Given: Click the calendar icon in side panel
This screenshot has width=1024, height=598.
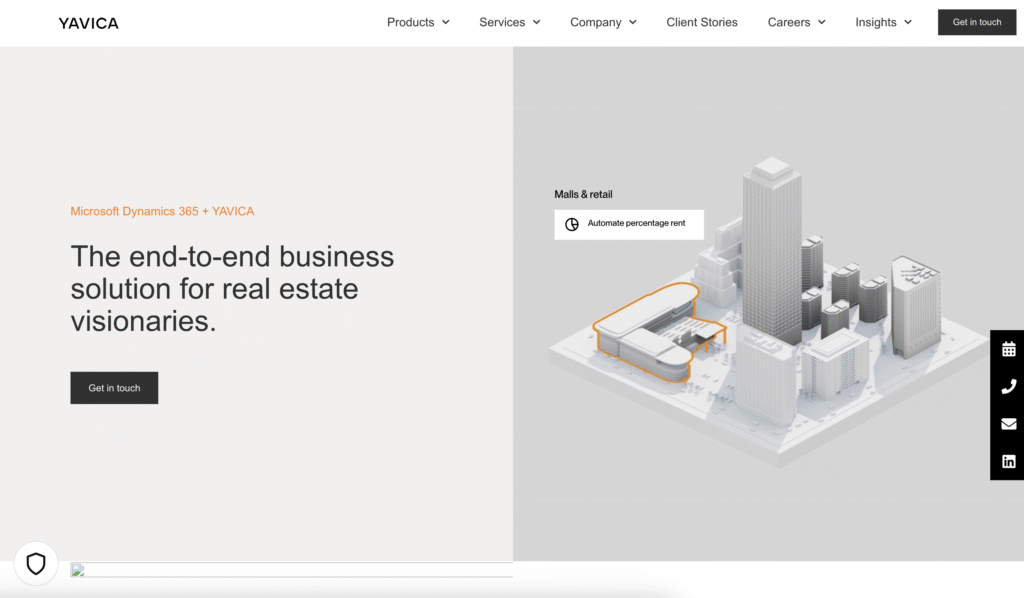Looking at the screenshot, I should [1008, 349].
